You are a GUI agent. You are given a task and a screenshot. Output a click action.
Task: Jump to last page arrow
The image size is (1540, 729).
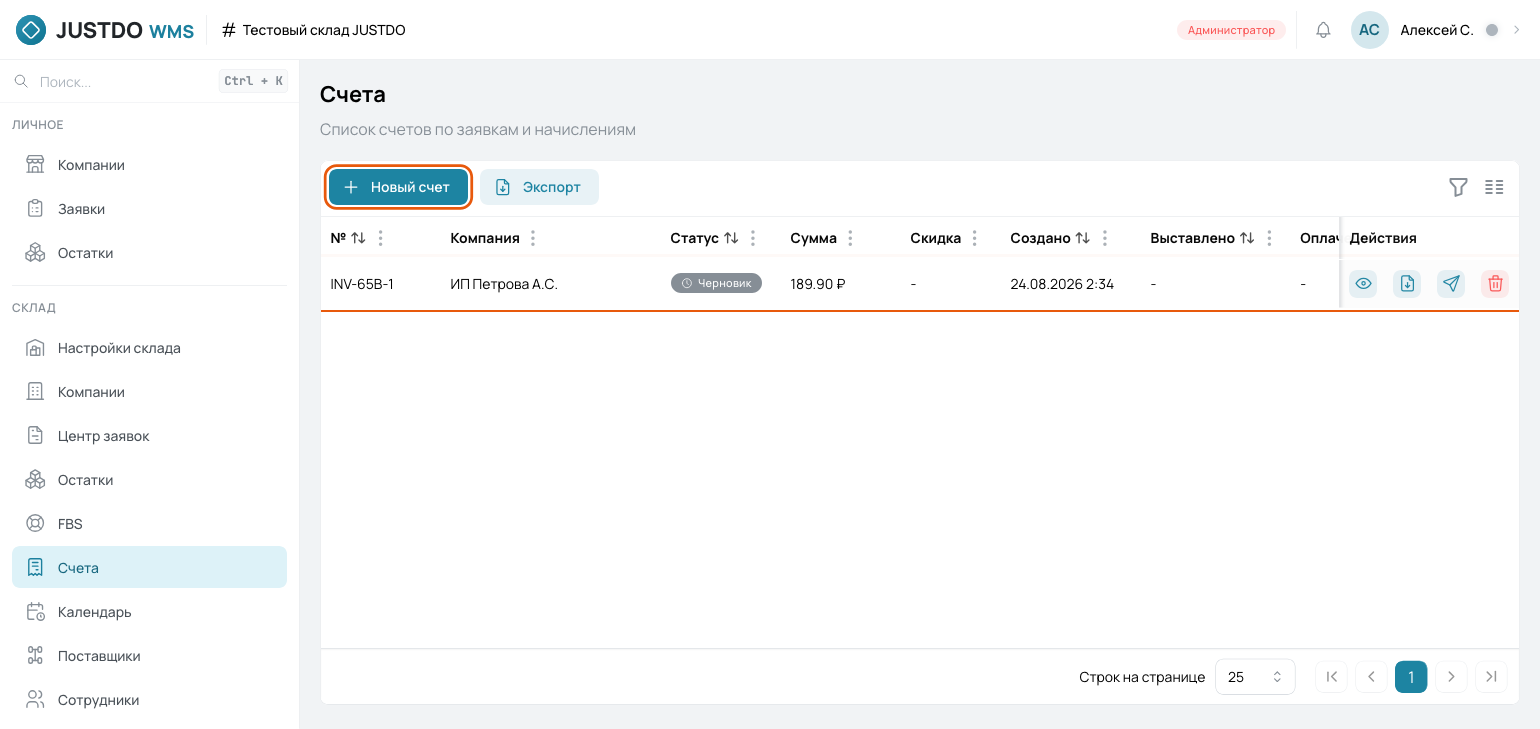[x=1491, y=677]
